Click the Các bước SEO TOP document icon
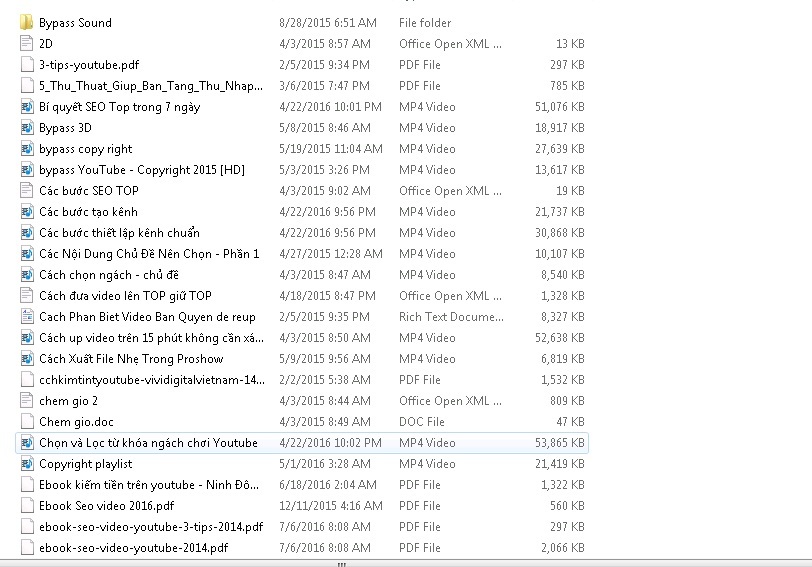Viewport: 812px width, 567px height. (26, 191)
